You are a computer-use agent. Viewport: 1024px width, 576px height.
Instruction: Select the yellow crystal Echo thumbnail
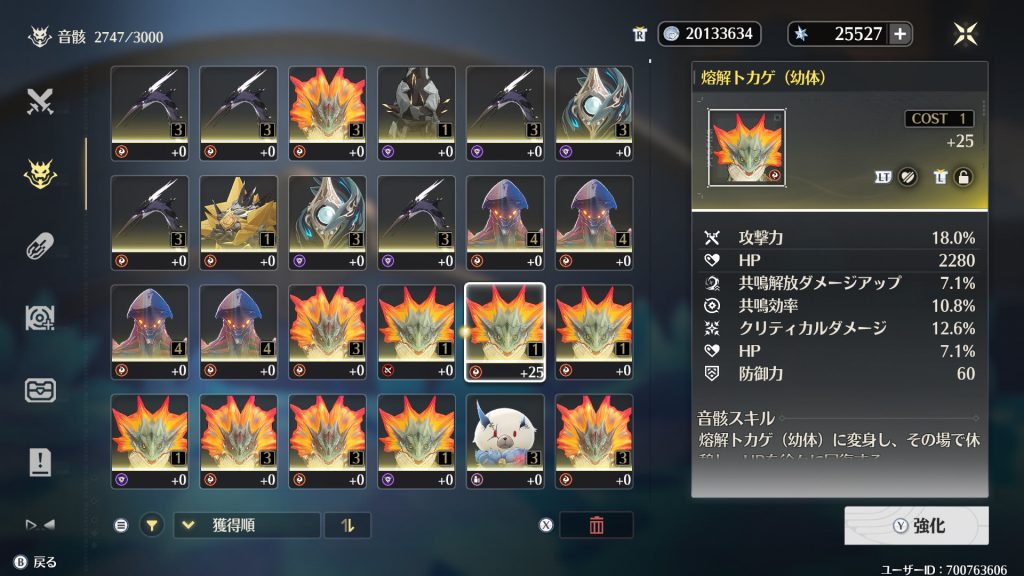tap(238, 223)
